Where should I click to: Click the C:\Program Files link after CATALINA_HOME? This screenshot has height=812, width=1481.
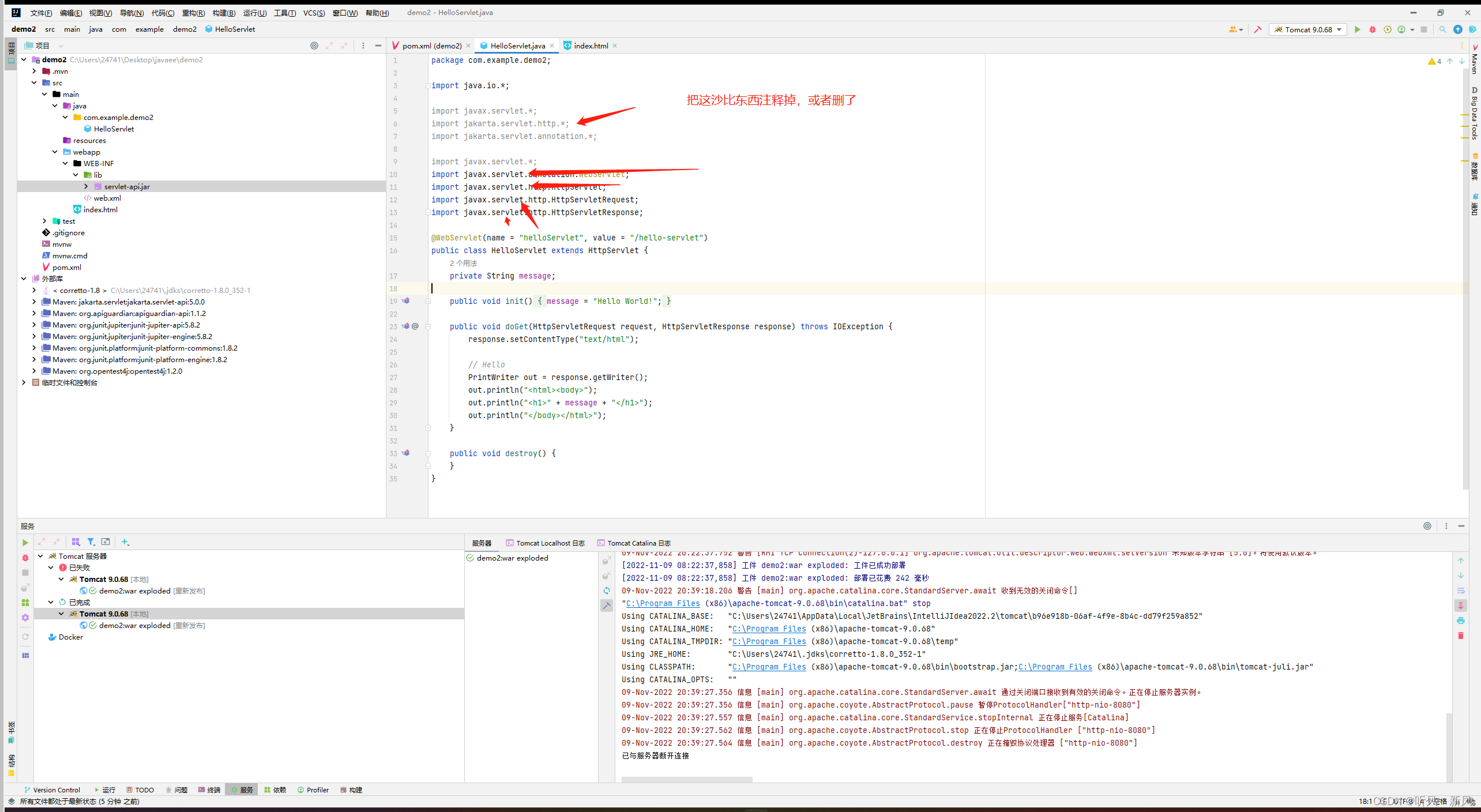pos(769,629)
